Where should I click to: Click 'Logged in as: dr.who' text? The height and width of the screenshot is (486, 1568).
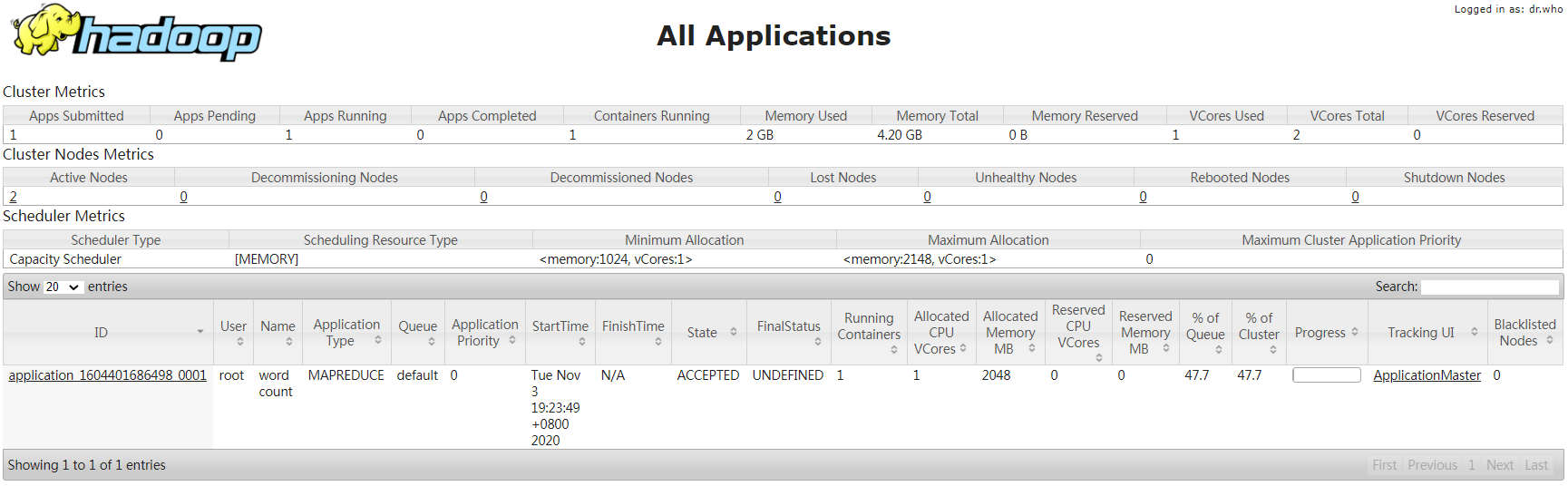click(1508, 9)
